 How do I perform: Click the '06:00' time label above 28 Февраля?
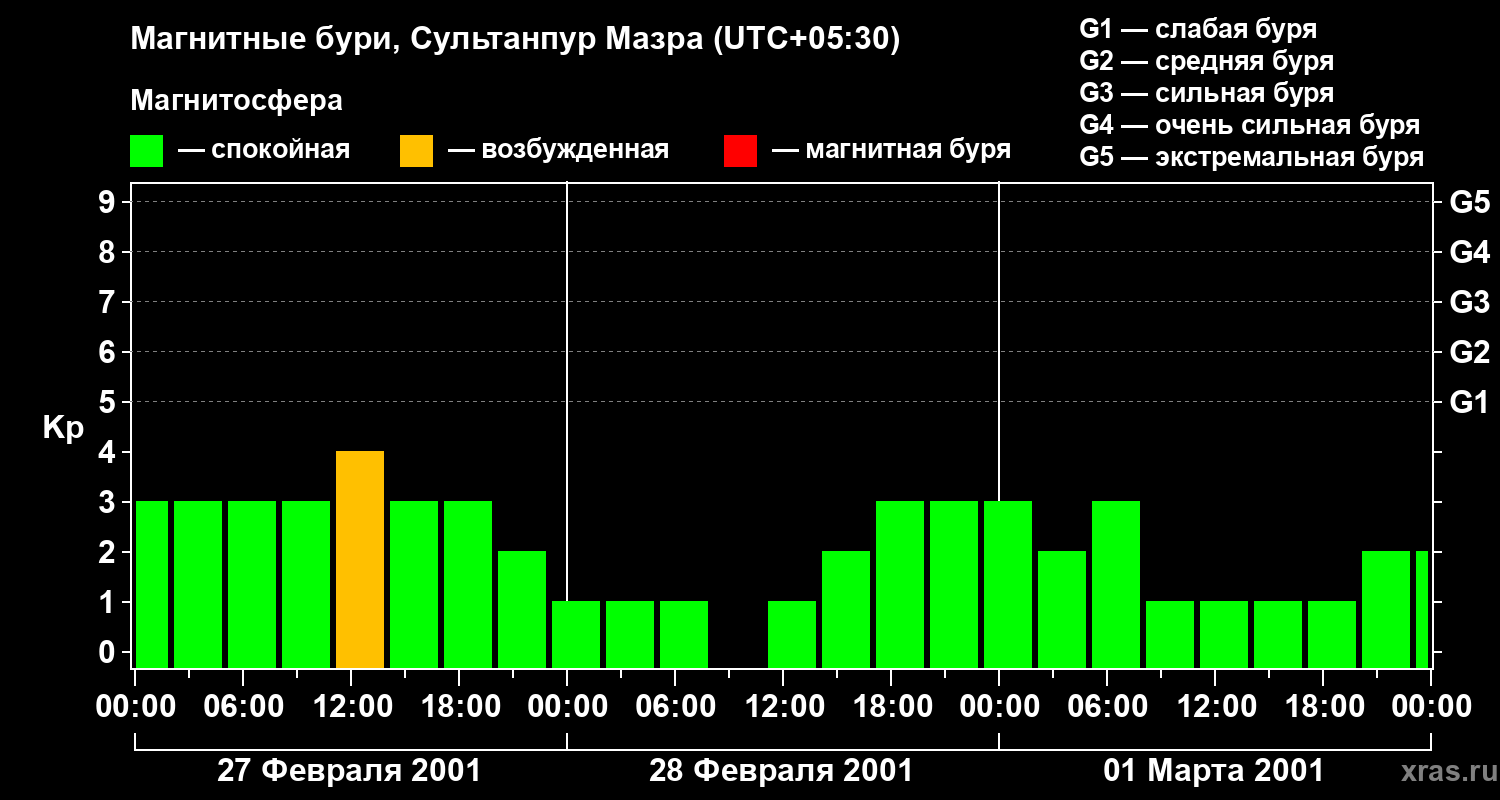click(674, 707)
